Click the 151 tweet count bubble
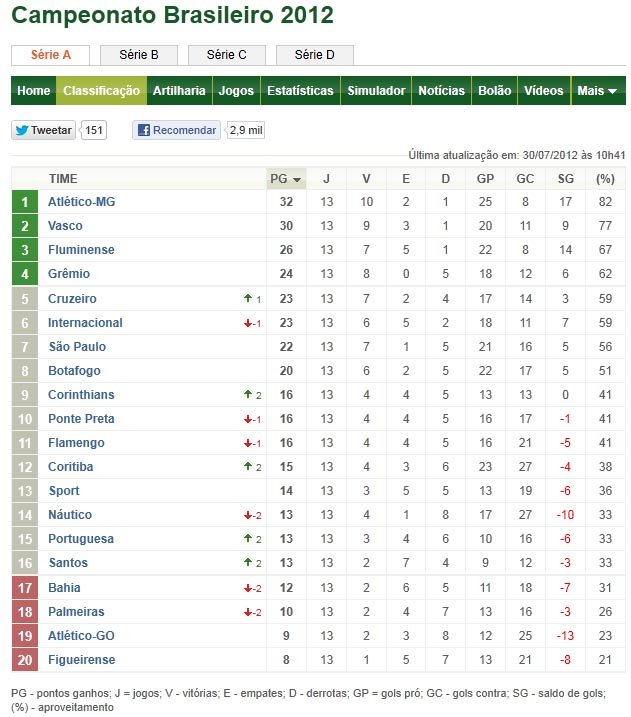Image resolution: width=631 pixels, height=717 pixels. click(x=94, y=130)
